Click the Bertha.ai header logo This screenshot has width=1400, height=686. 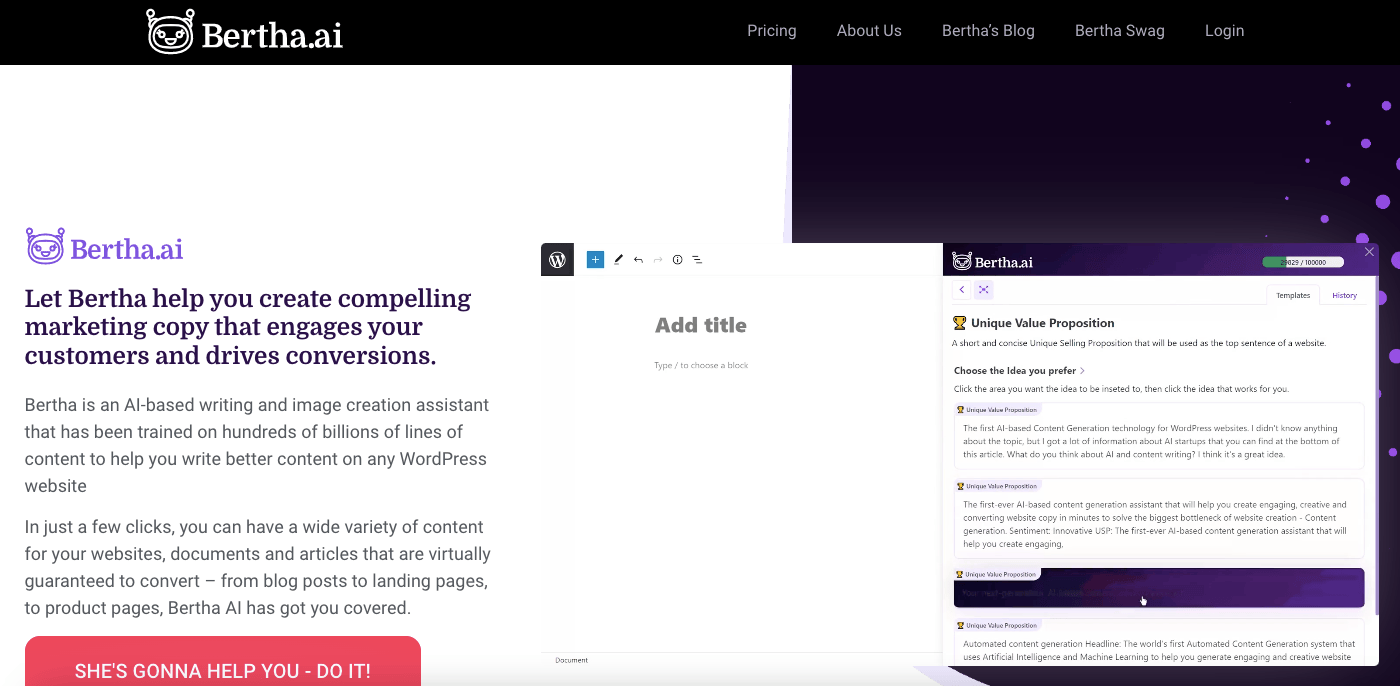point(245,32)
